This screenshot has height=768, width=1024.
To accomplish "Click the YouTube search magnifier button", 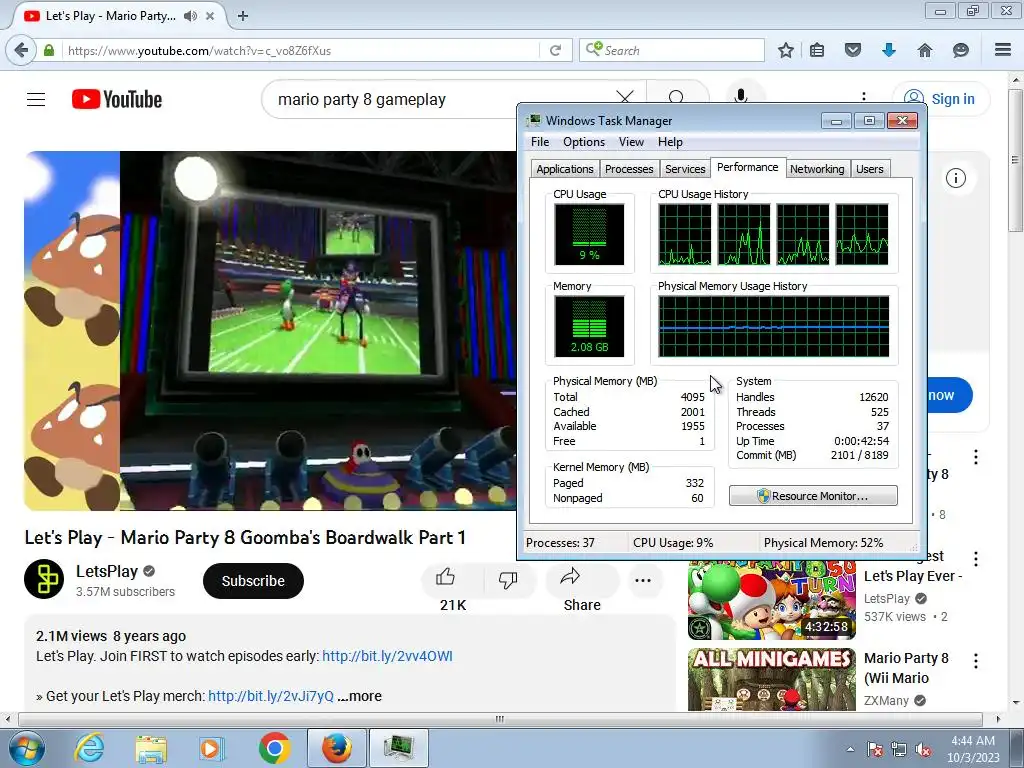I will (677, 98).
